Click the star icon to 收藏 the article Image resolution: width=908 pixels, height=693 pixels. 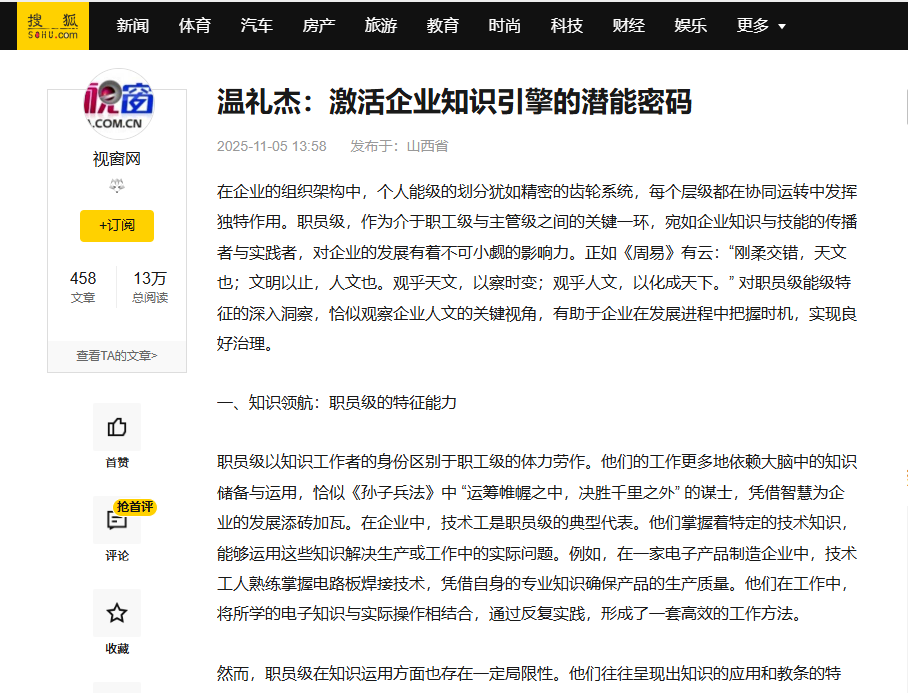tap(117, 612)
